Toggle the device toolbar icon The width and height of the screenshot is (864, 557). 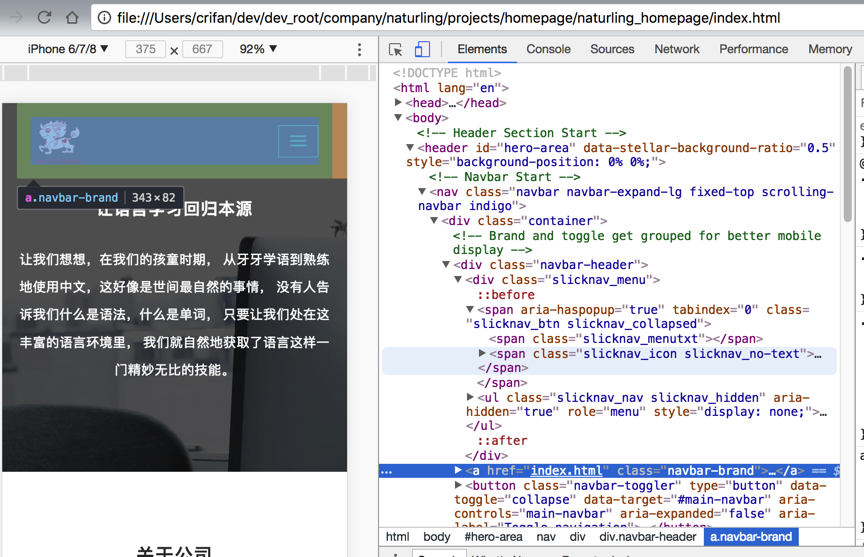click(423, 49)
